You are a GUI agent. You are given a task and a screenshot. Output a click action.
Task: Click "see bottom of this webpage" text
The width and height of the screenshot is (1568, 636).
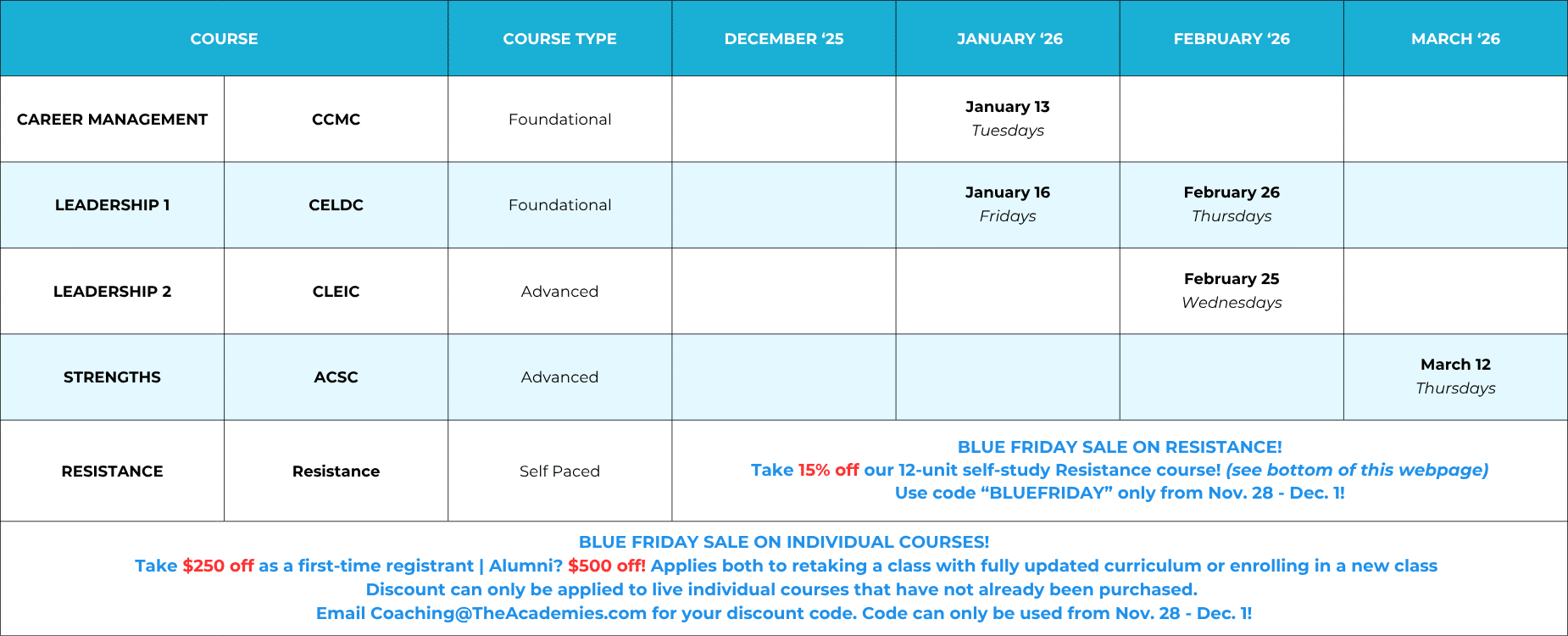pyautogui.click(x=1357, y=470)
